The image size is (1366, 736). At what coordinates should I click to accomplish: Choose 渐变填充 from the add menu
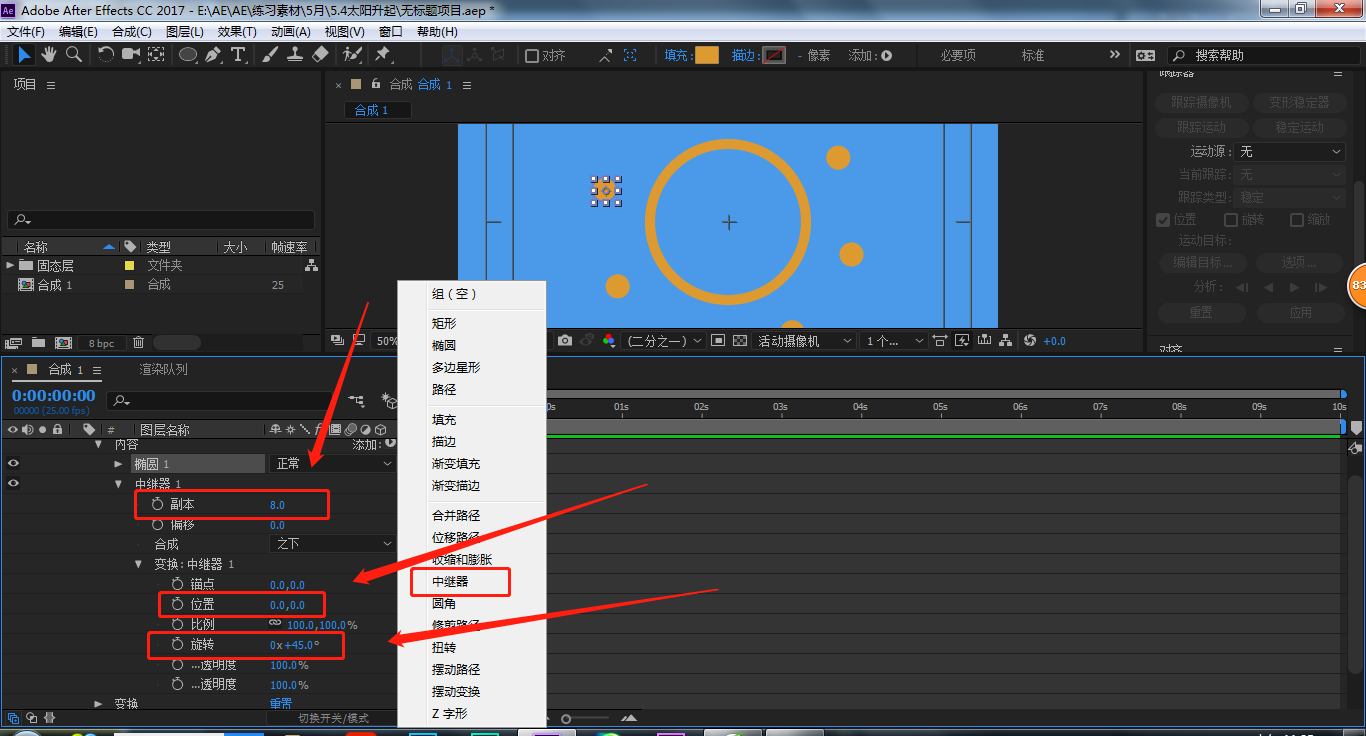tap(456, 463)
